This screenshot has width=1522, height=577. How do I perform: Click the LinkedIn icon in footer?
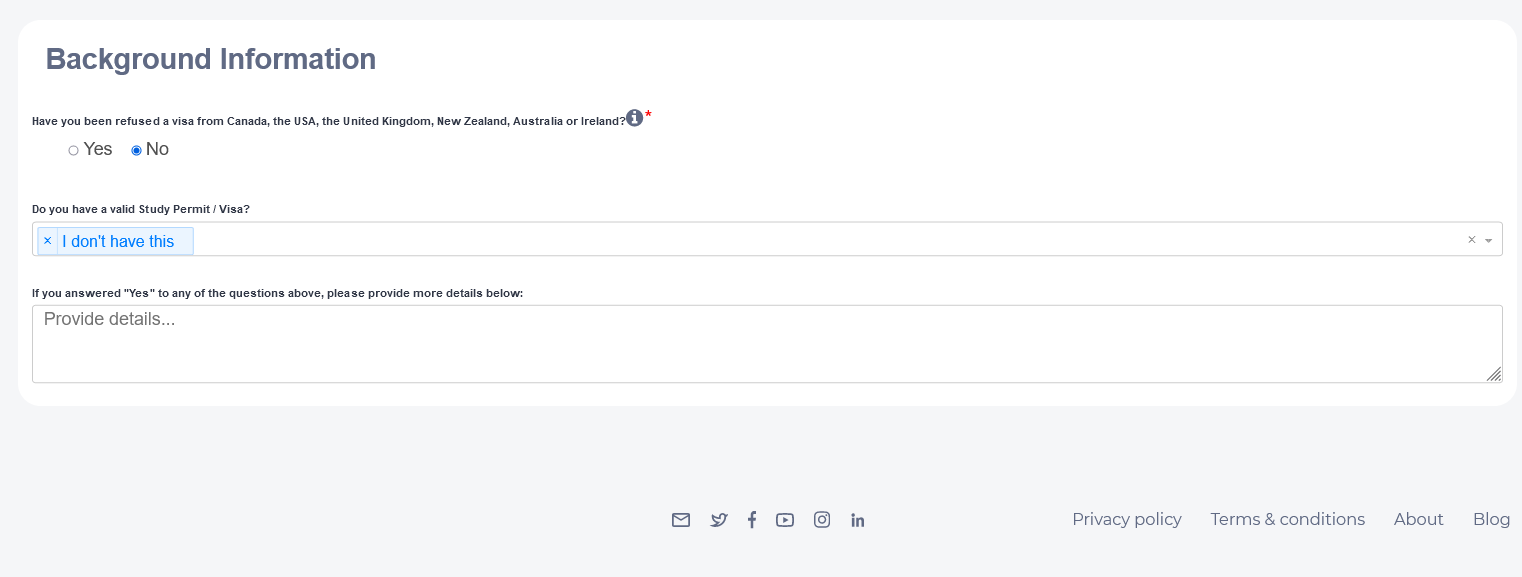(x=858, y=520)
